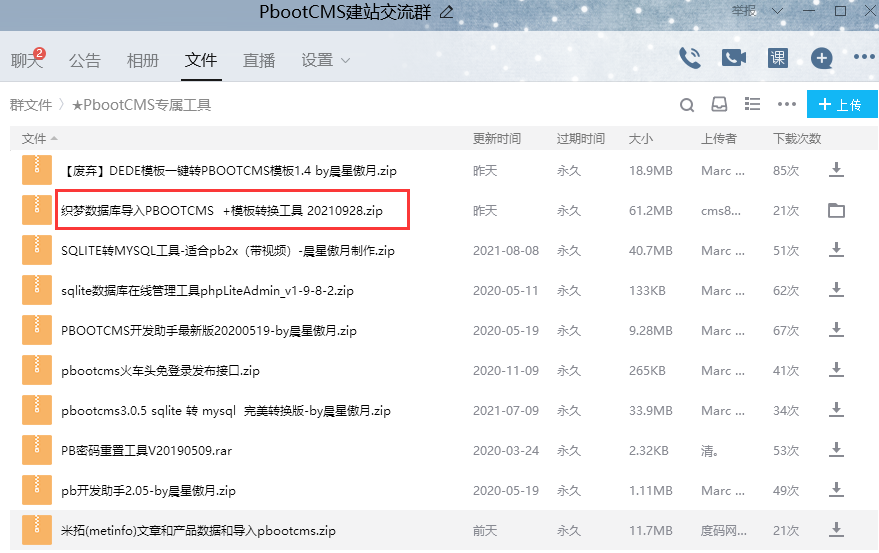Viewport: 879px width, 553px height.
Task: Open the 公告 tab
Action: (x=85, y=60)
